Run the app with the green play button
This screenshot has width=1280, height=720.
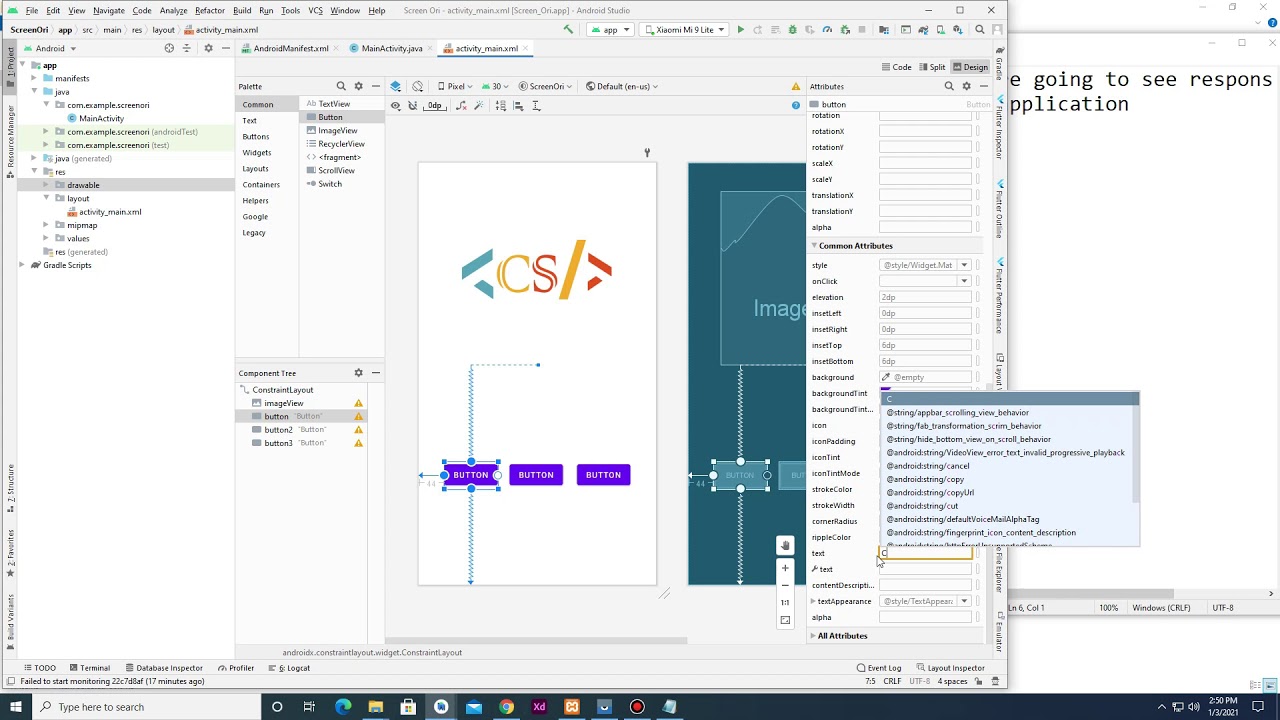tap(740, 30)
